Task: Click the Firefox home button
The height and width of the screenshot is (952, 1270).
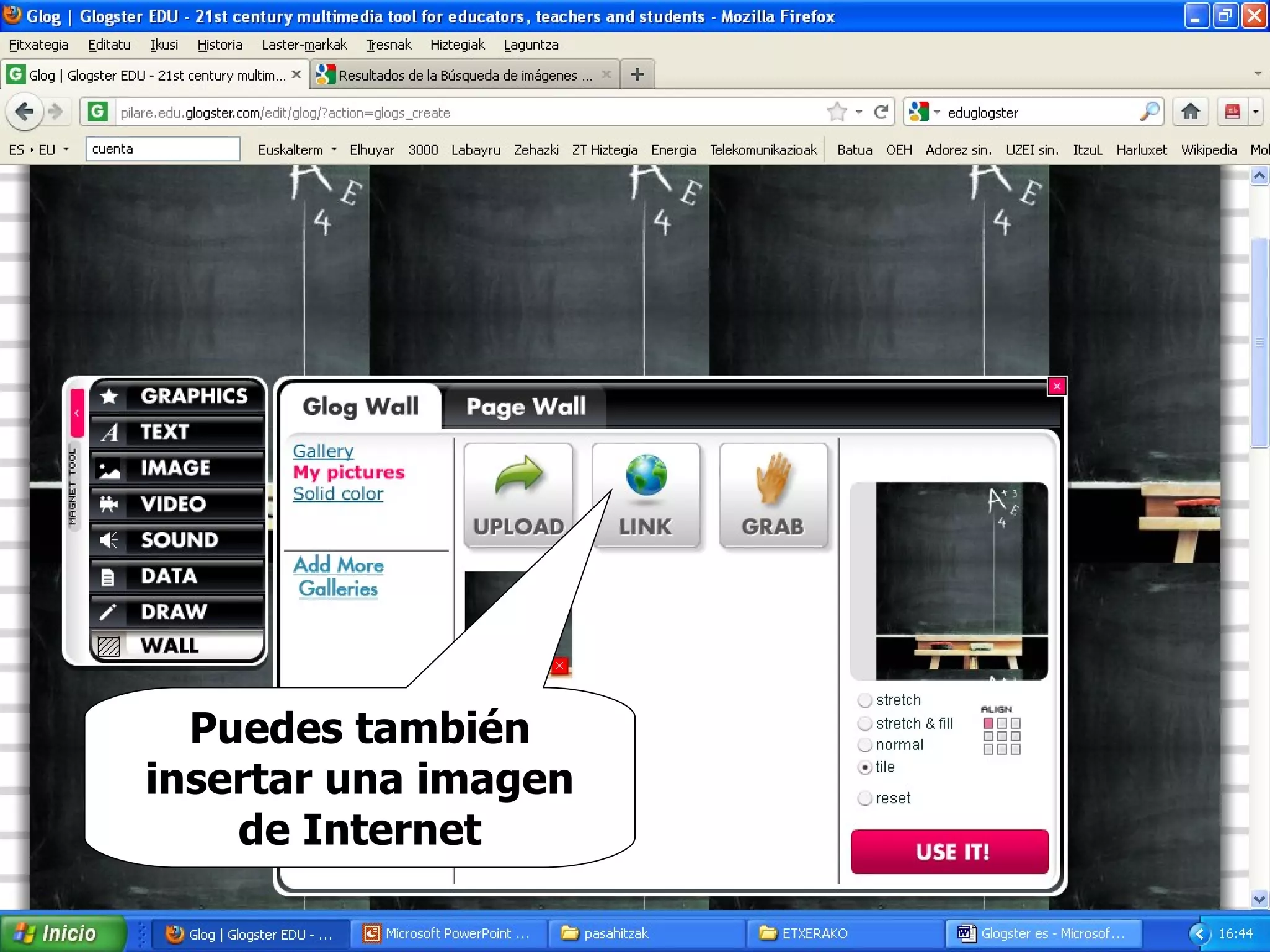Action: point(1190,112)
